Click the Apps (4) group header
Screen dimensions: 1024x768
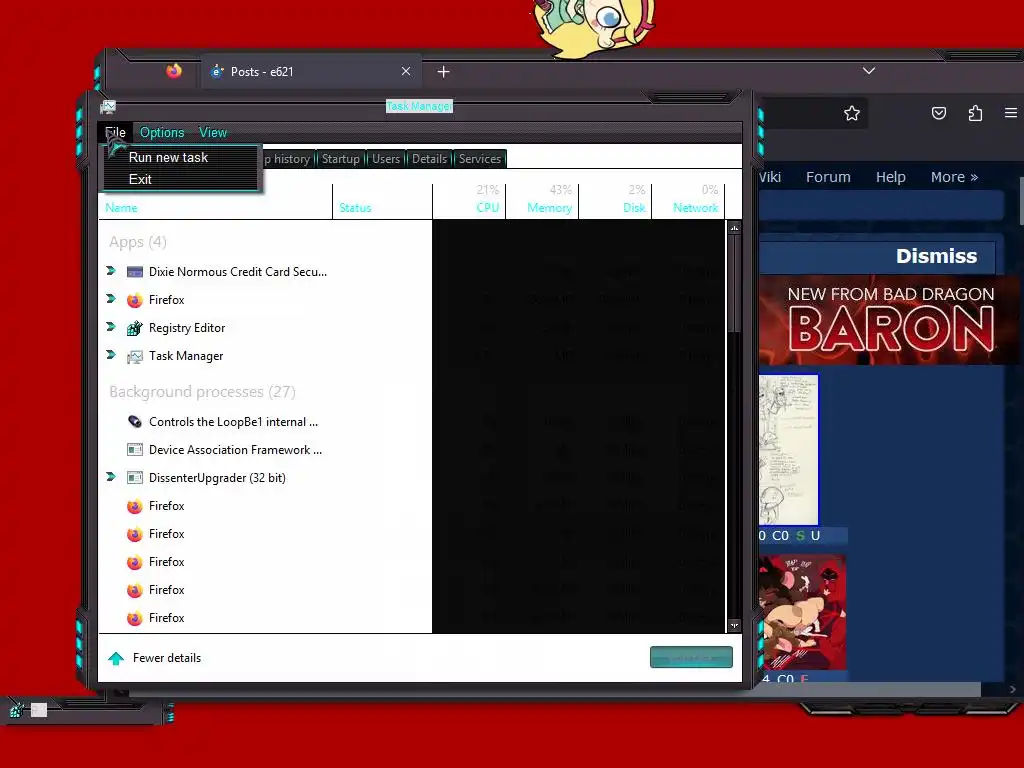point(138,242)
